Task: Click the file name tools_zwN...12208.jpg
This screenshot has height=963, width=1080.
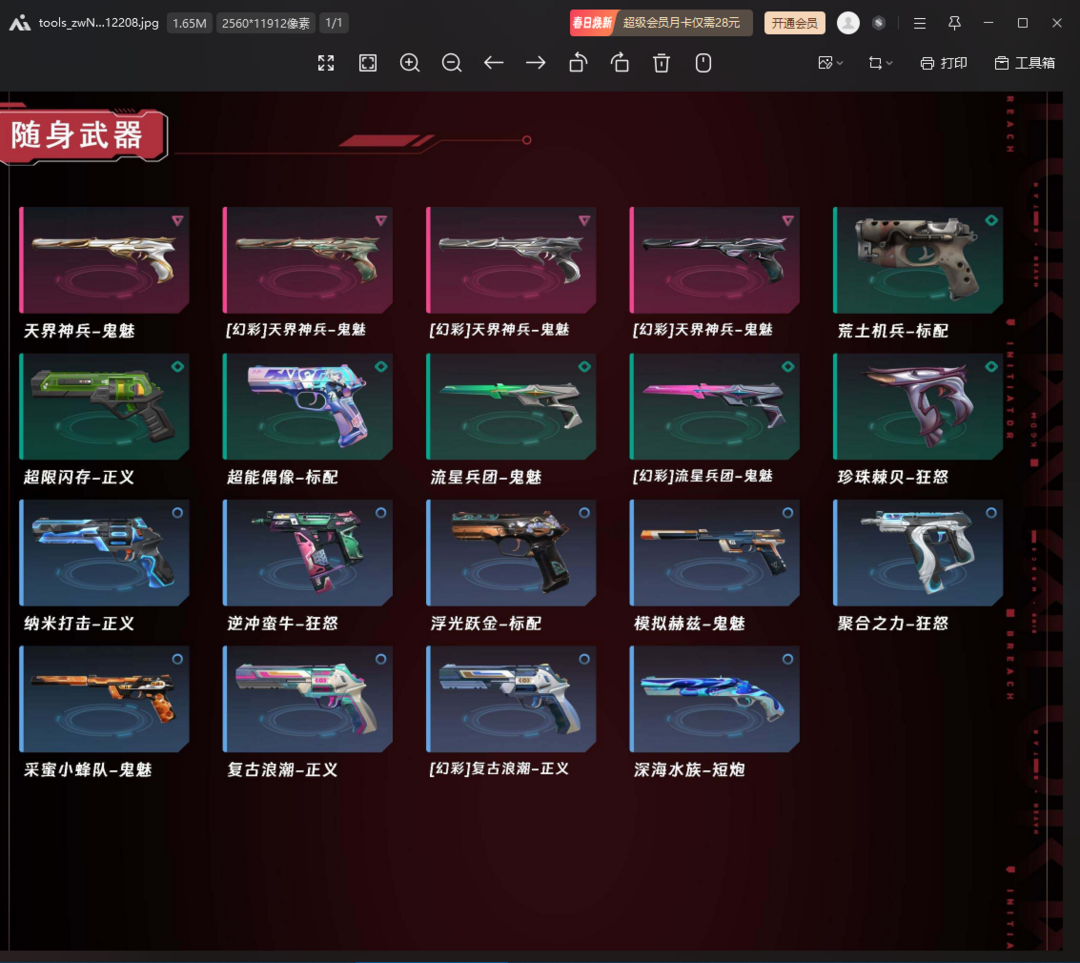Action: pyautogui.click(x=98, y=23)
